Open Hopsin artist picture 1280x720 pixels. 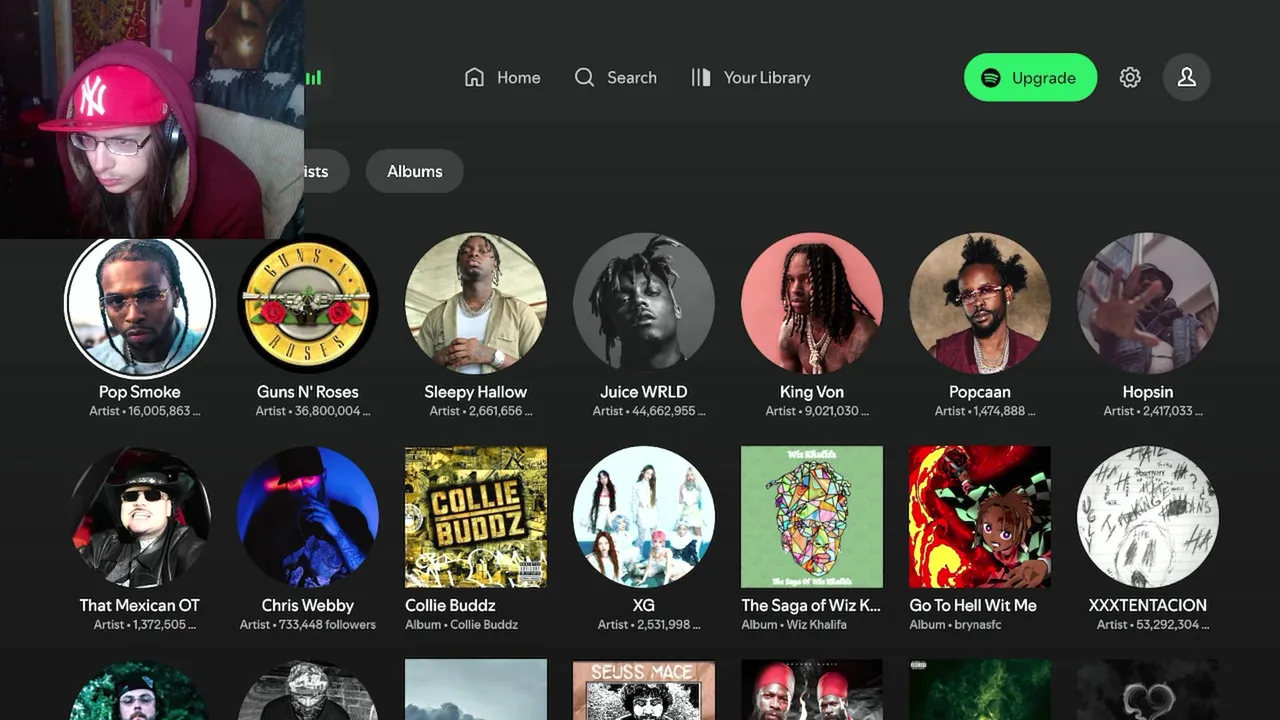click(1148, 304)
